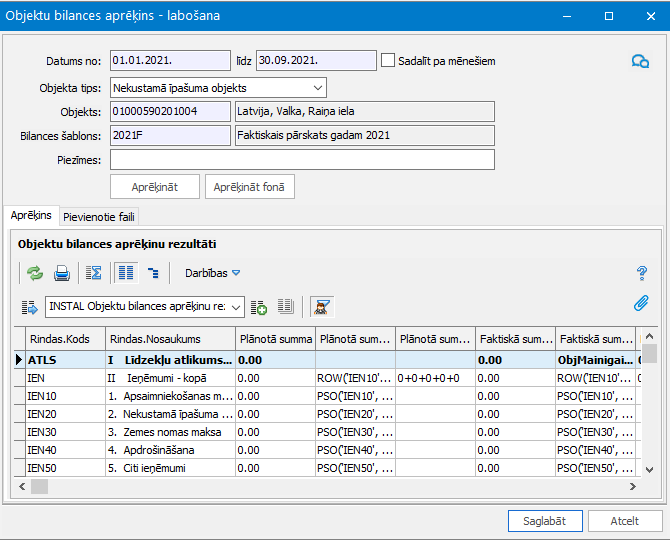Click the 'Piezīmes' notes input field
This screenshot has height=540, width=670.
302,160
